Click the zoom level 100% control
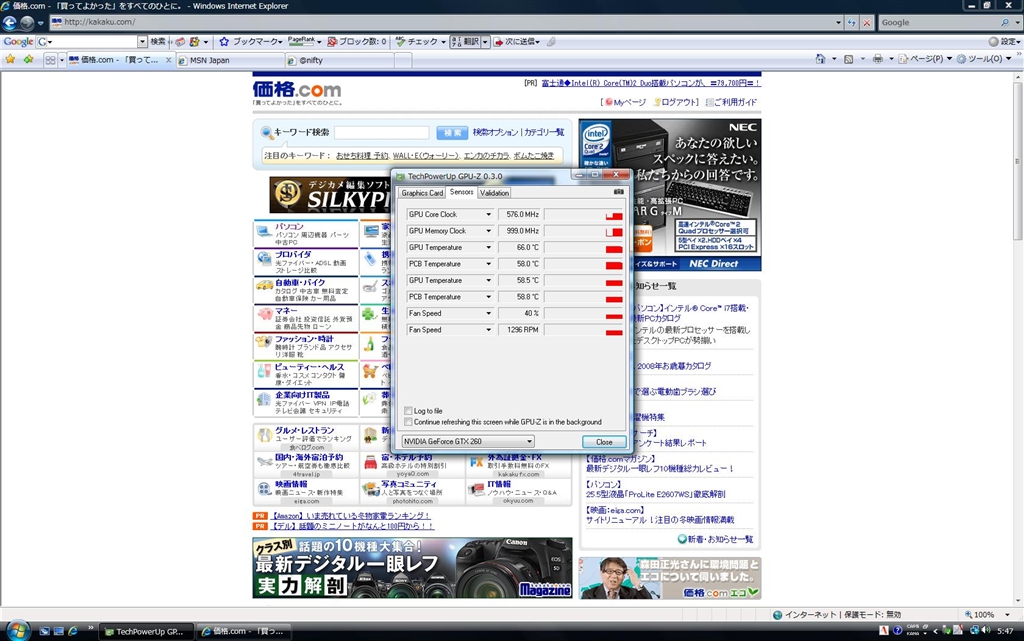 pyautogui.click(x=988, y=614)
